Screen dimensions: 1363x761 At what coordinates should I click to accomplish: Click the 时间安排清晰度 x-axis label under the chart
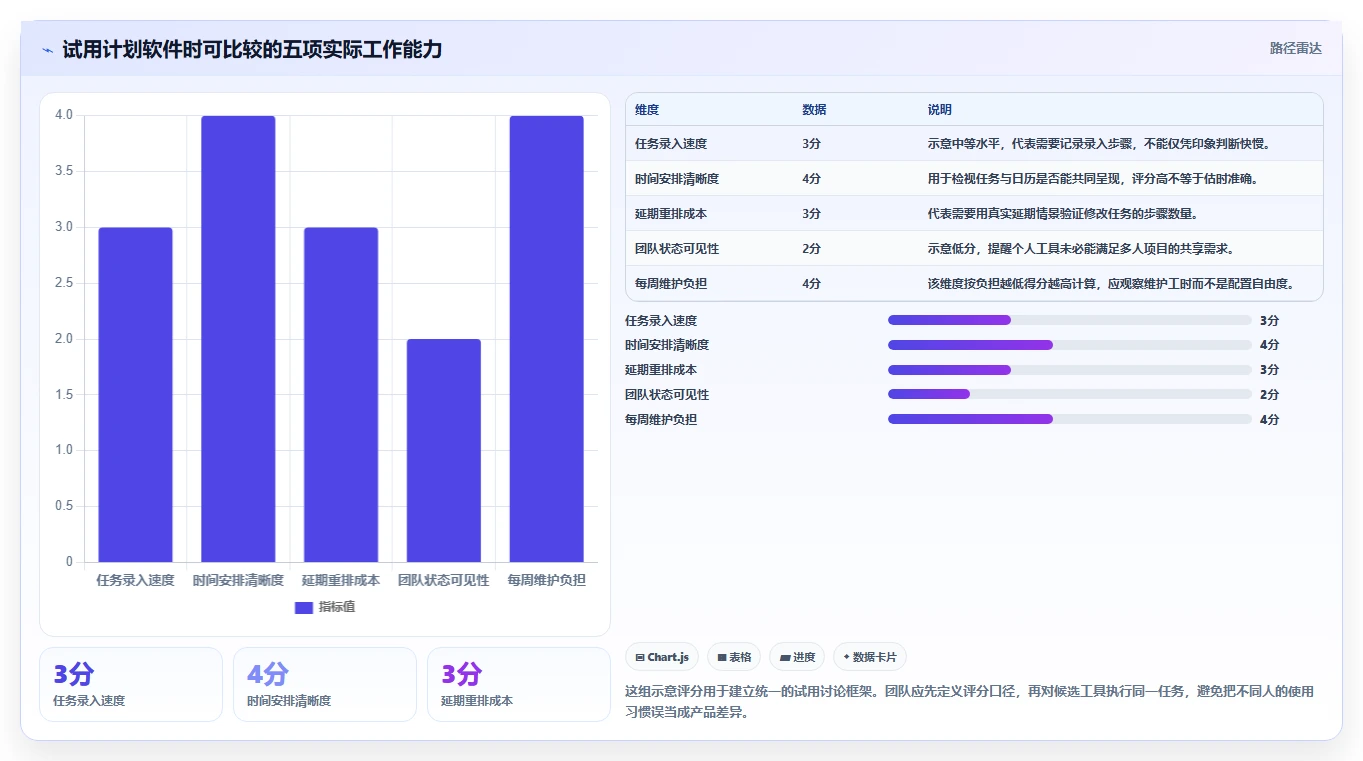(x=238, y=580)
